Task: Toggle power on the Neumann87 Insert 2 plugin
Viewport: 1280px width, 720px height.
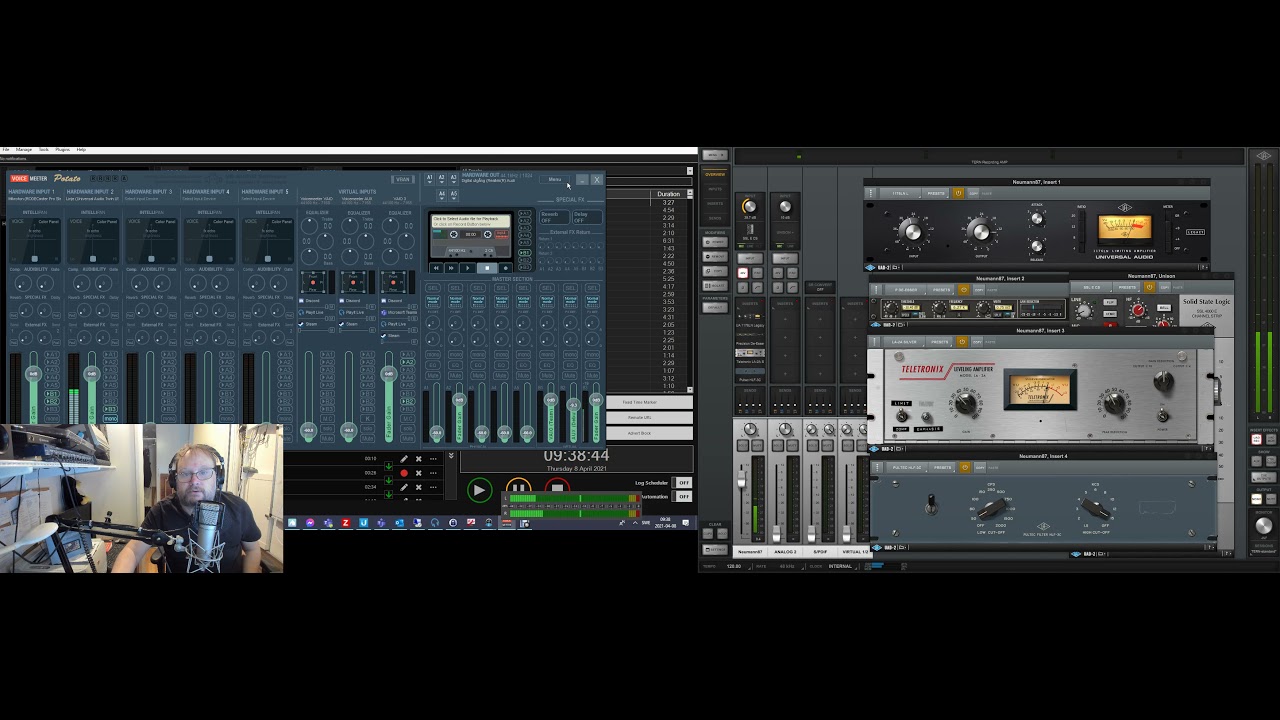Action: pyautogui.click(x=964, y=289)
